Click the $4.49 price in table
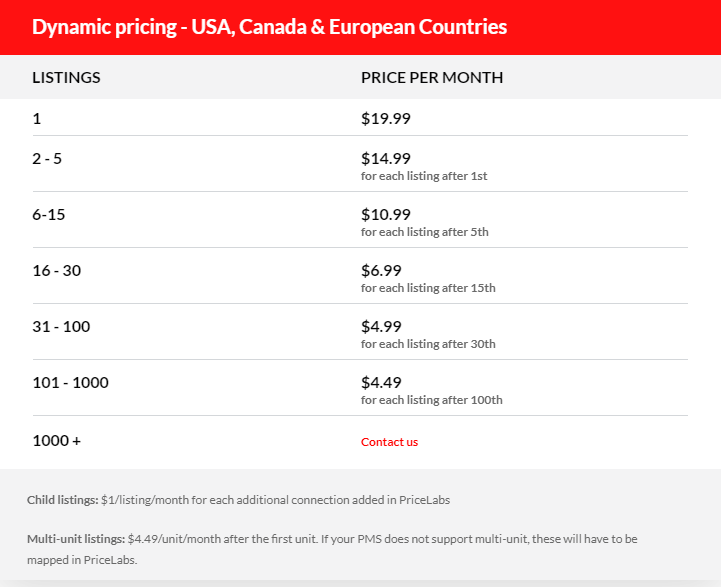The height and width of the screenshot is (587, 721). tap(381, 382)
